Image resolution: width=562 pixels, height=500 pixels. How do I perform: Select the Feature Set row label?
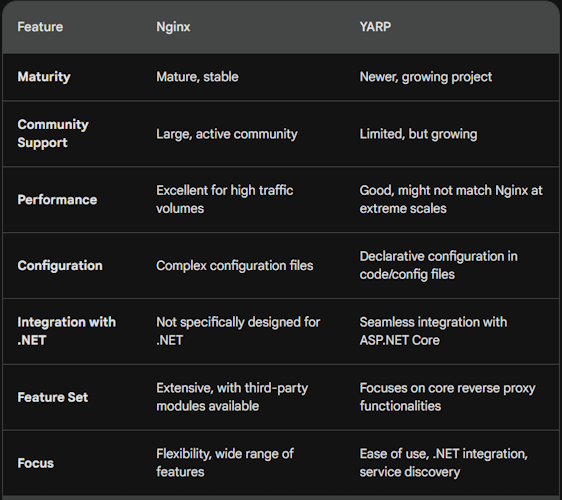(x=53, y=397)
